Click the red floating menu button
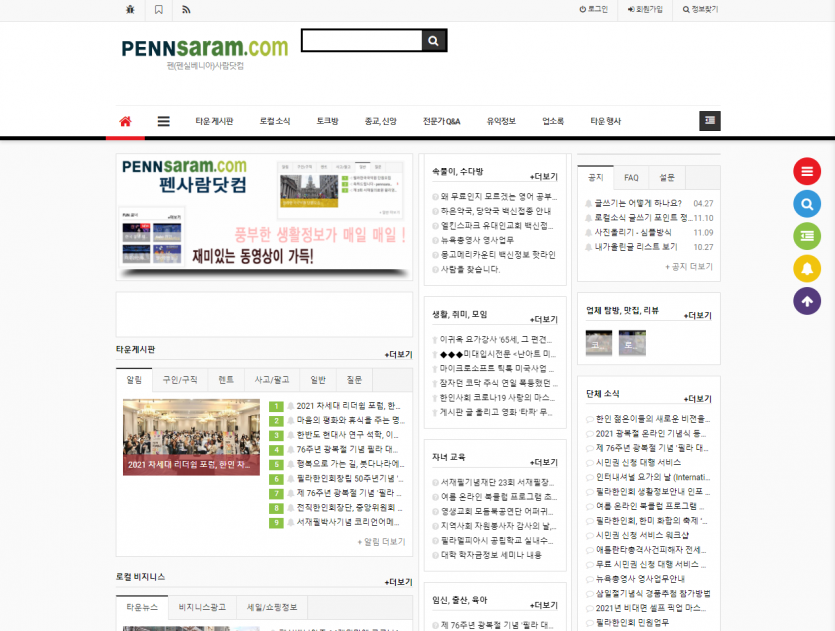This screenshot has width=835, height=631. [807, 171]
